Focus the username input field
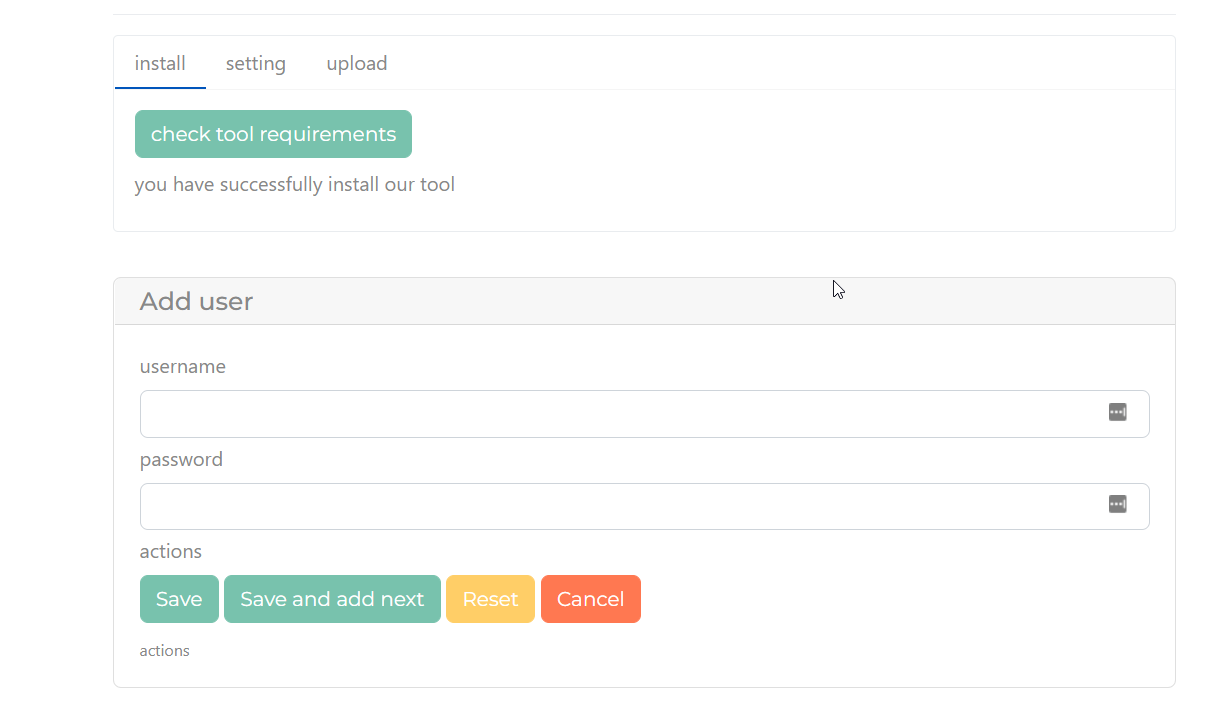Screen dimensions: 1219x716 click(x=644, y=414)
